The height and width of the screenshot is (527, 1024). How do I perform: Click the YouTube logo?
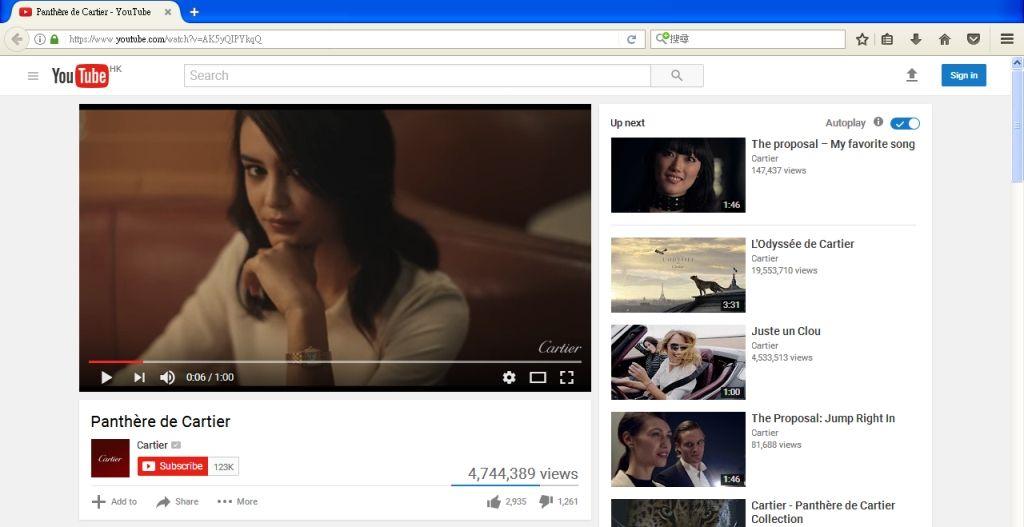click(x=80, y=76)
